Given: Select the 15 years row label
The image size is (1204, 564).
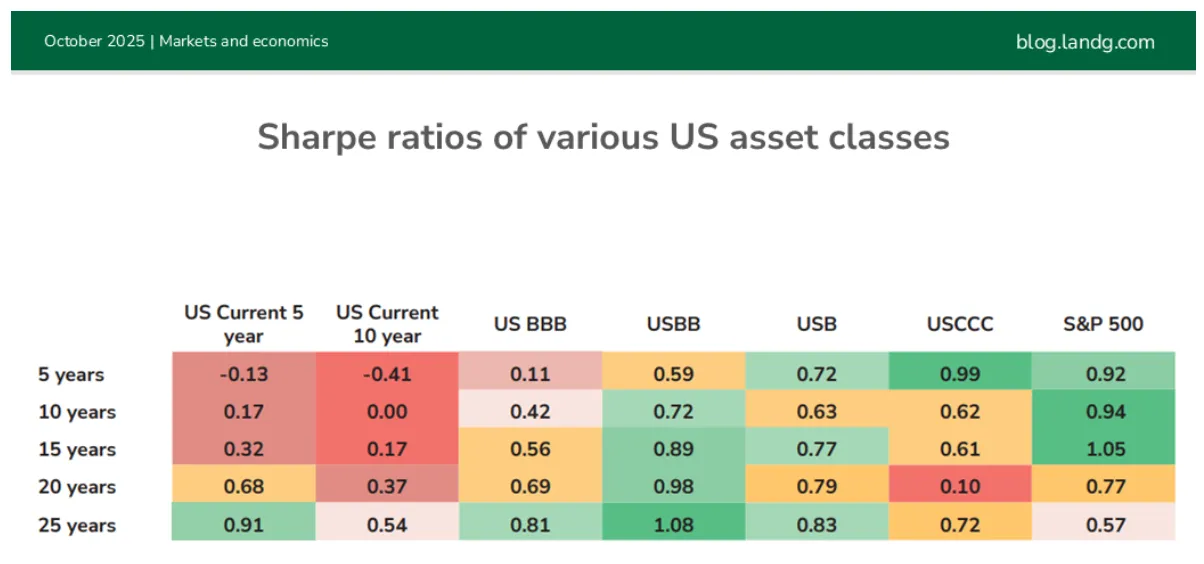Looking at the screenshot, I should pos(77,450).
